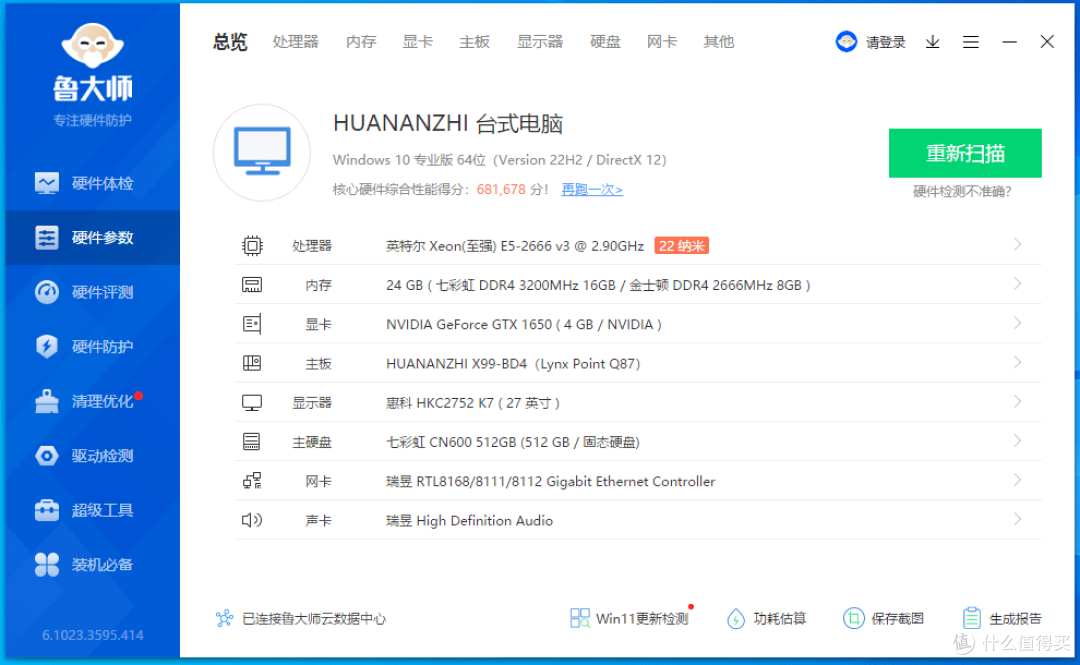This screenshot has height=665, width=1080.
Task: Open 硬件体检 in the sidebar
Action: (x=93, y=183)
